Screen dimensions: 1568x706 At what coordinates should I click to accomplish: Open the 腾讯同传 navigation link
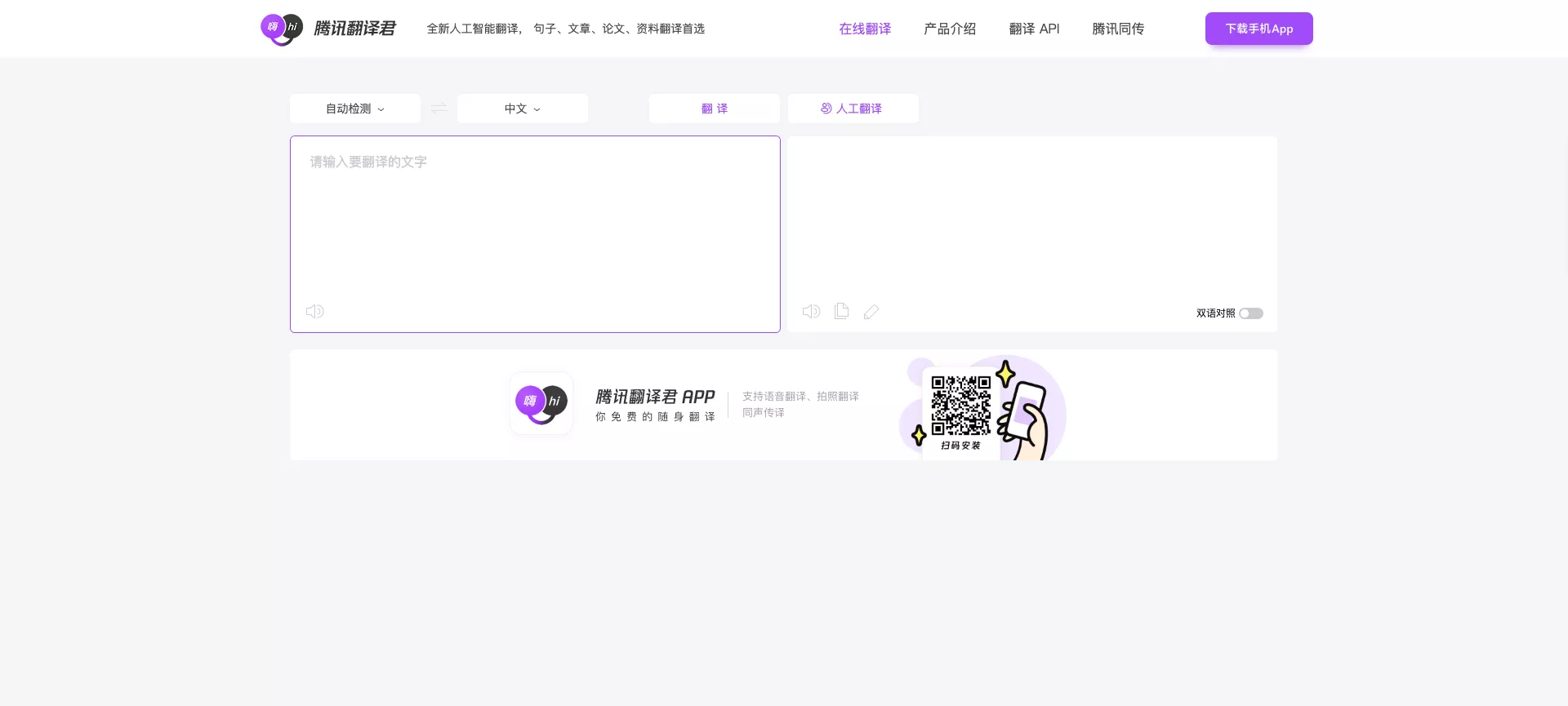pos(1118,29)
